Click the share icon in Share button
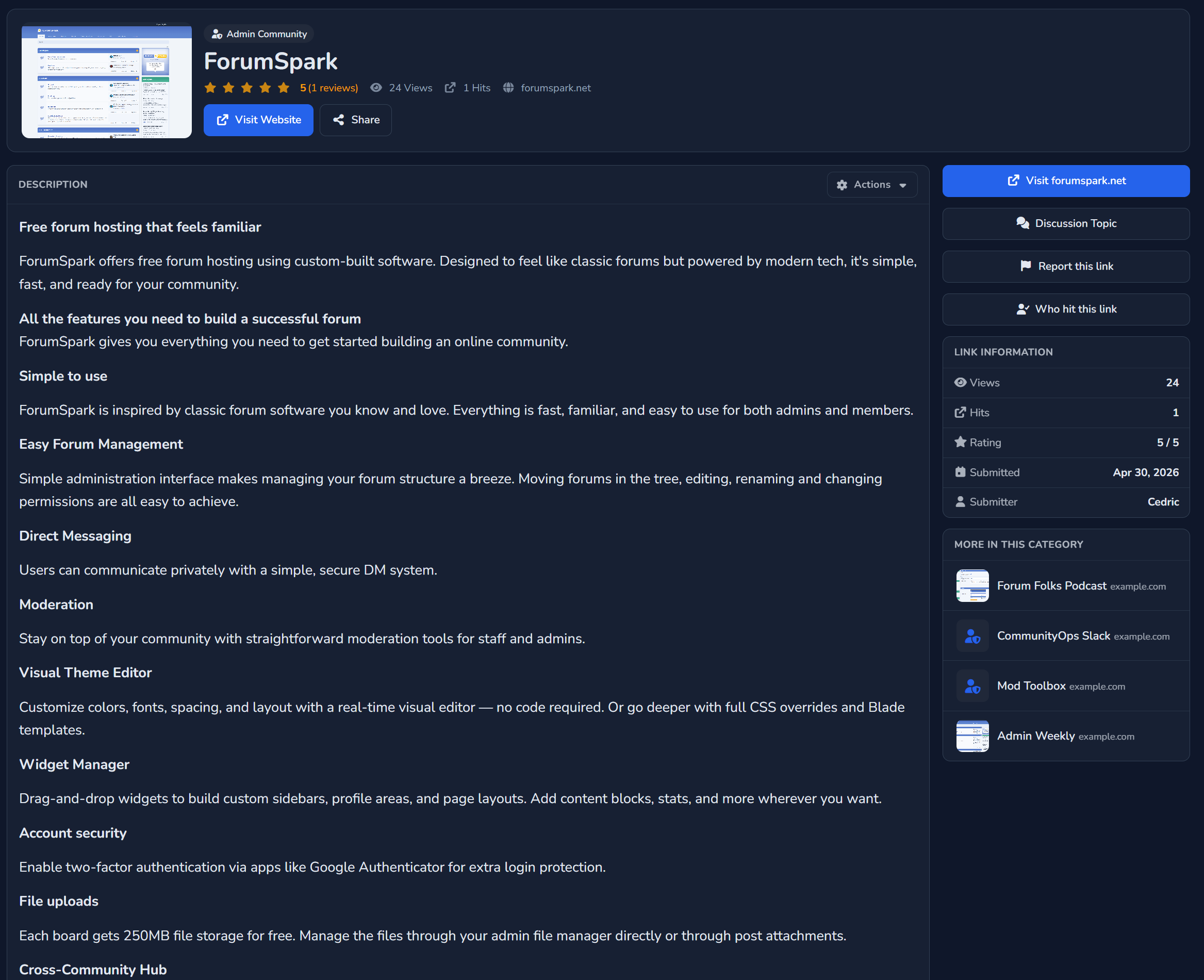 (x=339, y=120)
